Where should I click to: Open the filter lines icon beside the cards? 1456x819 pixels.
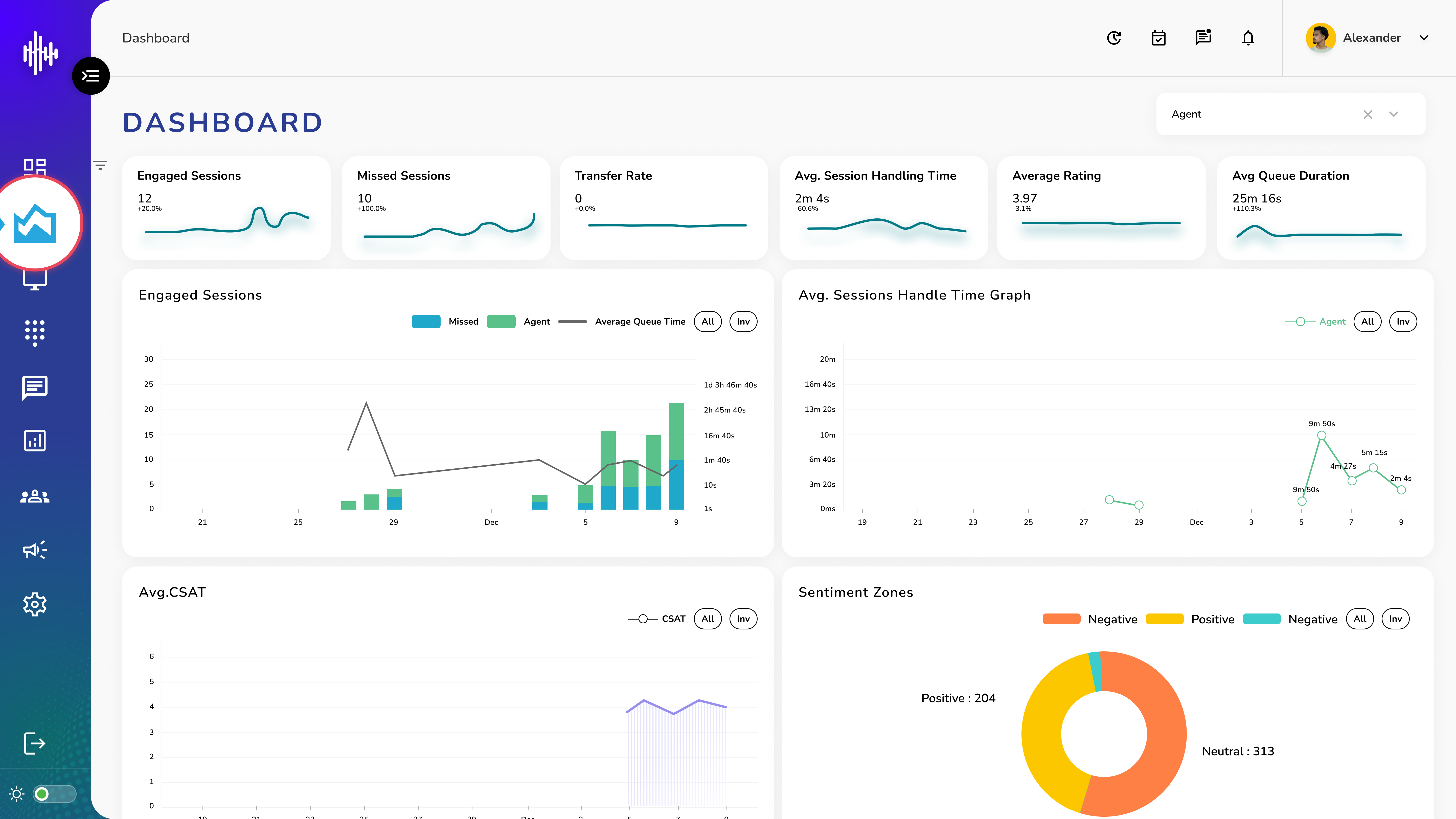[x=100, y=165]
